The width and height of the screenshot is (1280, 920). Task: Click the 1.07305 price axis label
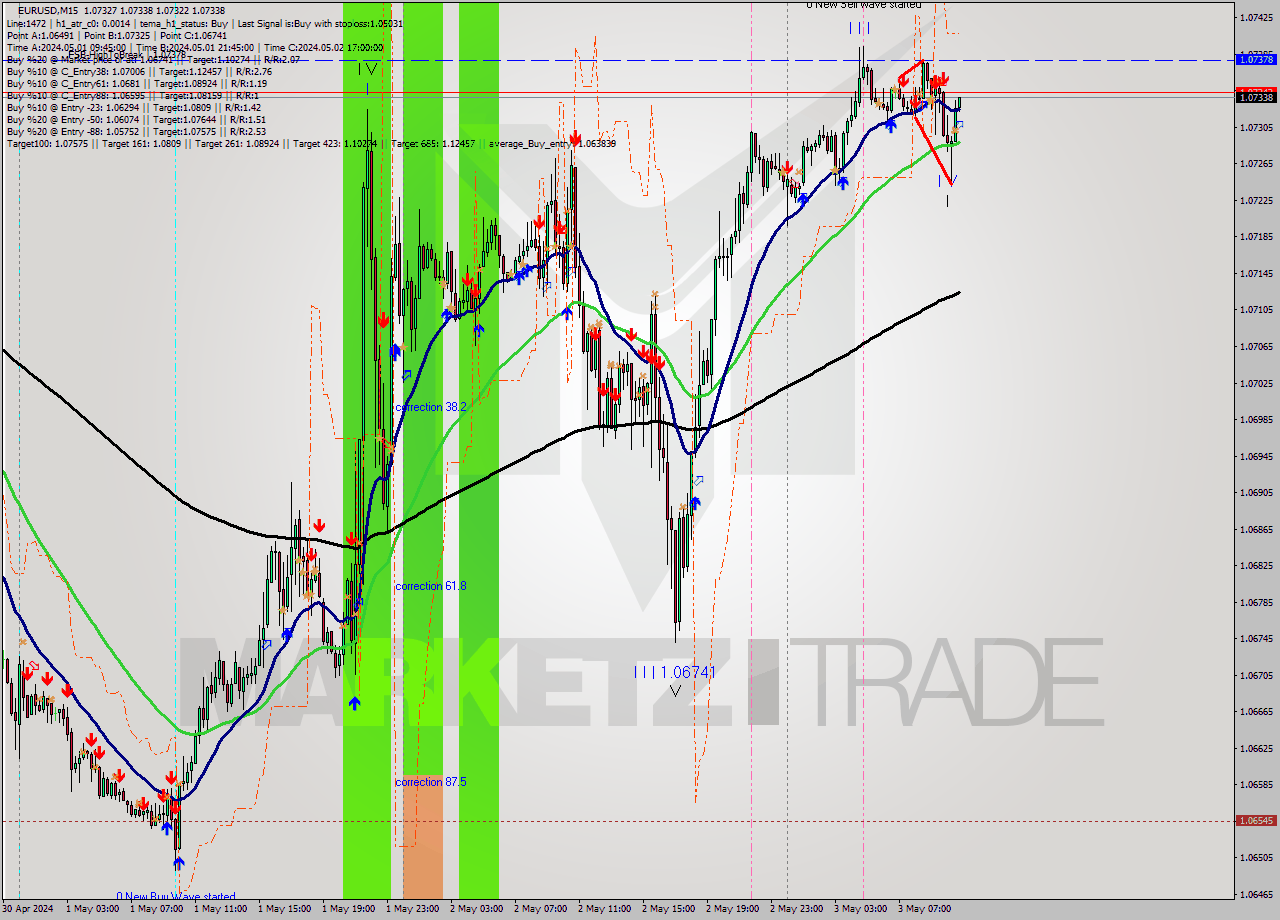pos(1256,127)
